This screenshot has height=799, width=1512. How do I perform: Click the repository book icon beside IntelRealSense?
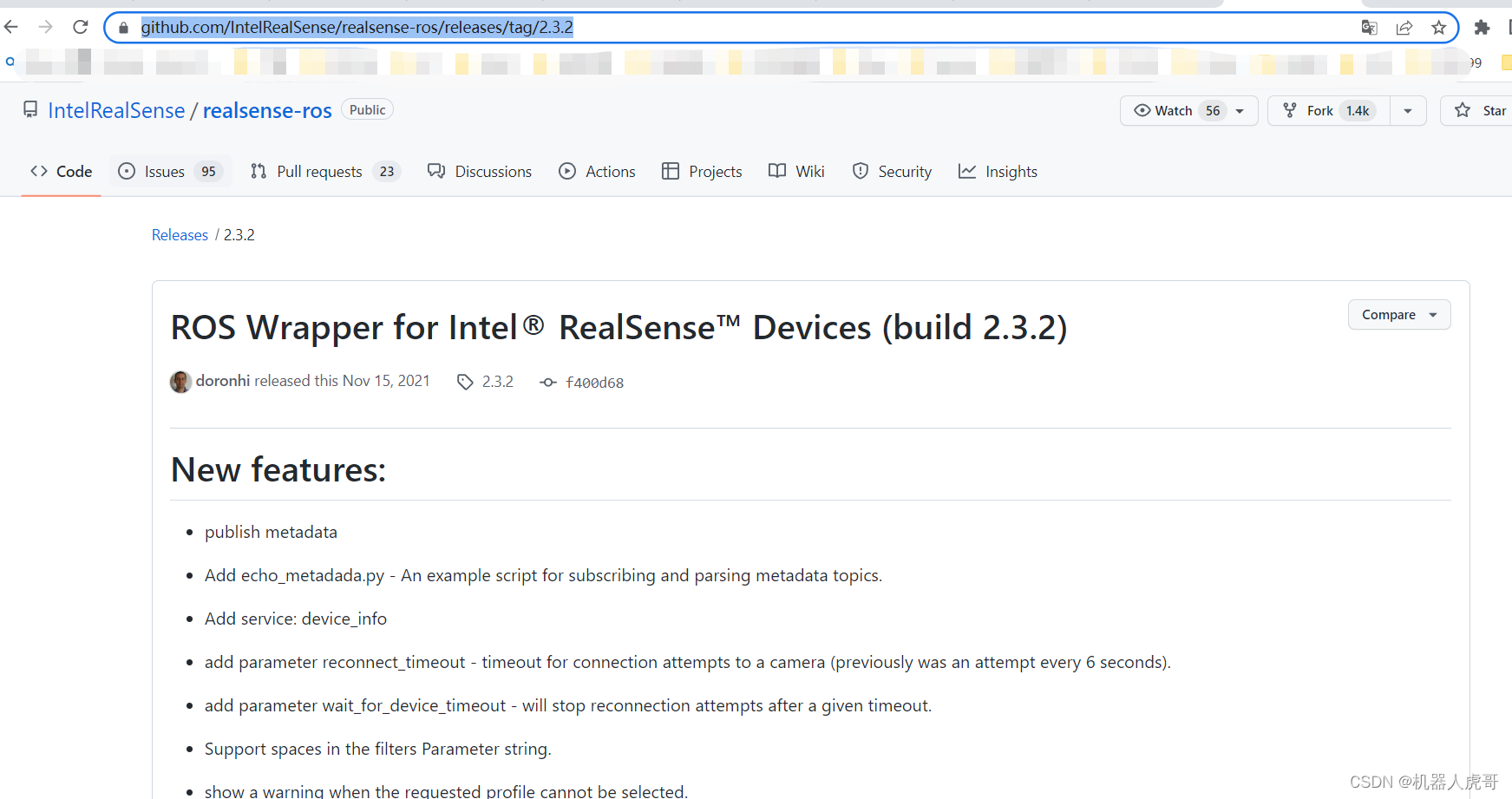point(30,110)
